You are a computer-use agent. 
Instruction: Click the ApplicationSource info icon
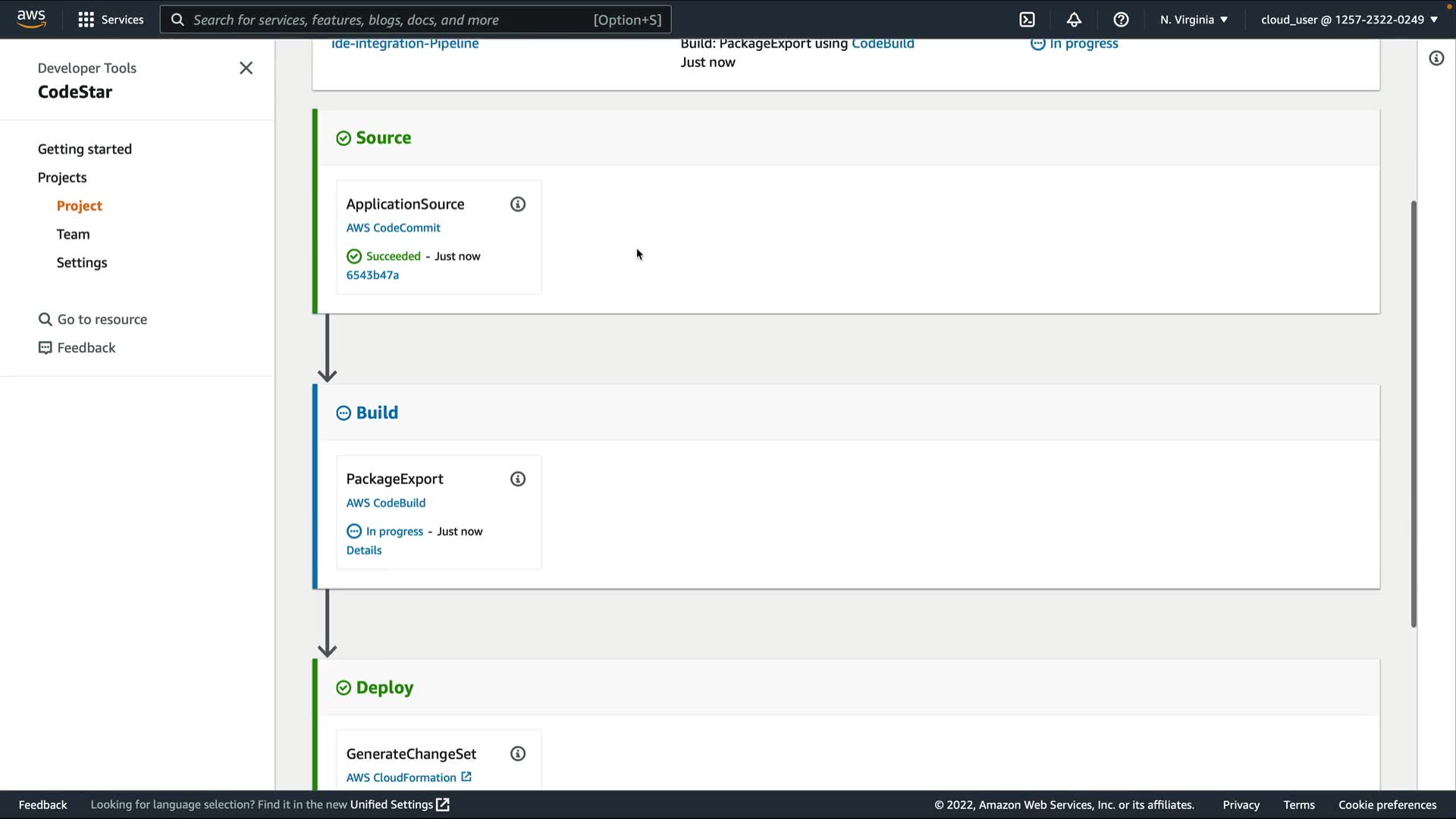(x=518, y=204)
